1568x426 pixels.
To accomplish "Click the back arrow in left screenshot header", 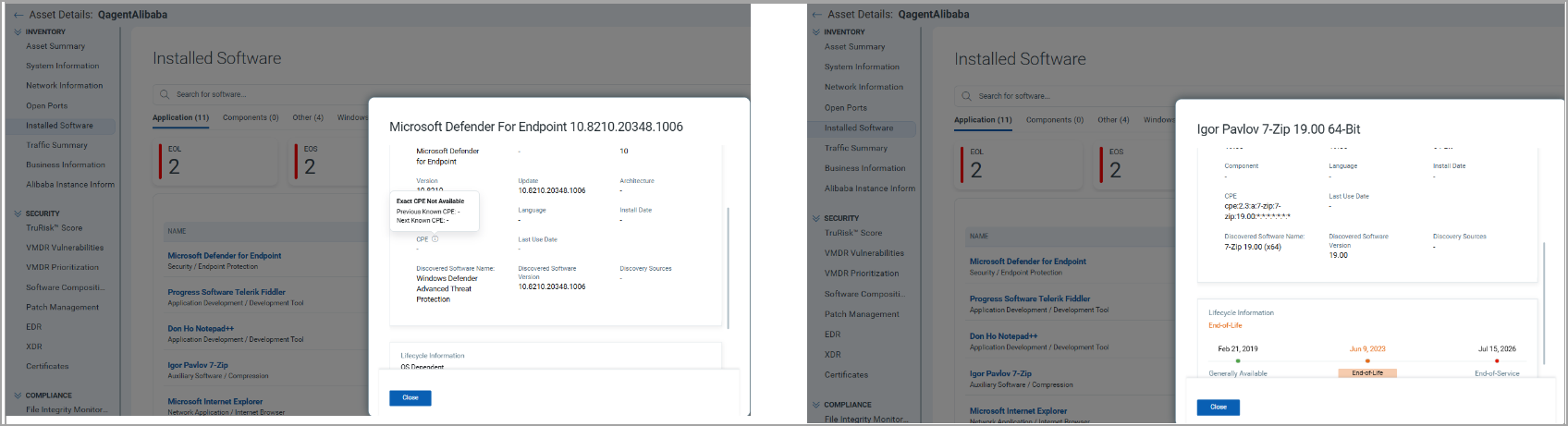I will (x=18, y=15).
